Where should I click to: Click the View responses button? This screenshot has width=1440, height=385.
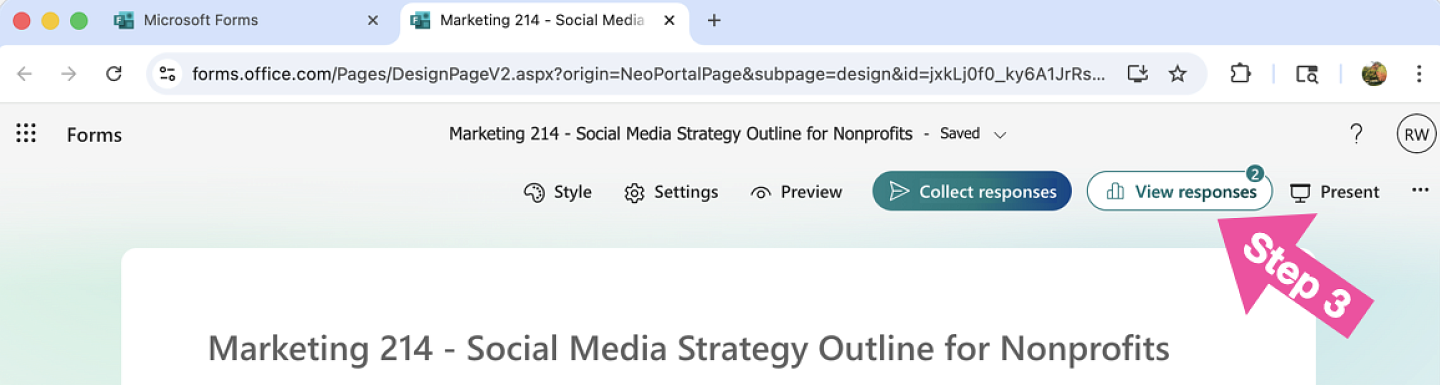(x=1180, y=192)
